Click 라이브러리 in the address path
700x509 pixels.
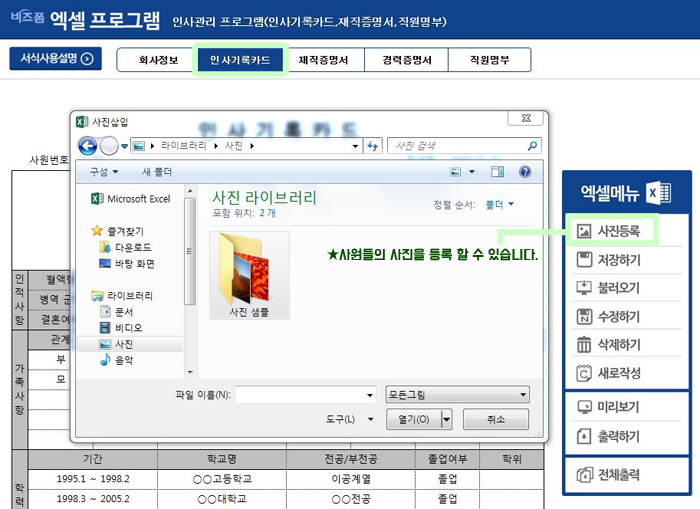(x=183, y=146)
